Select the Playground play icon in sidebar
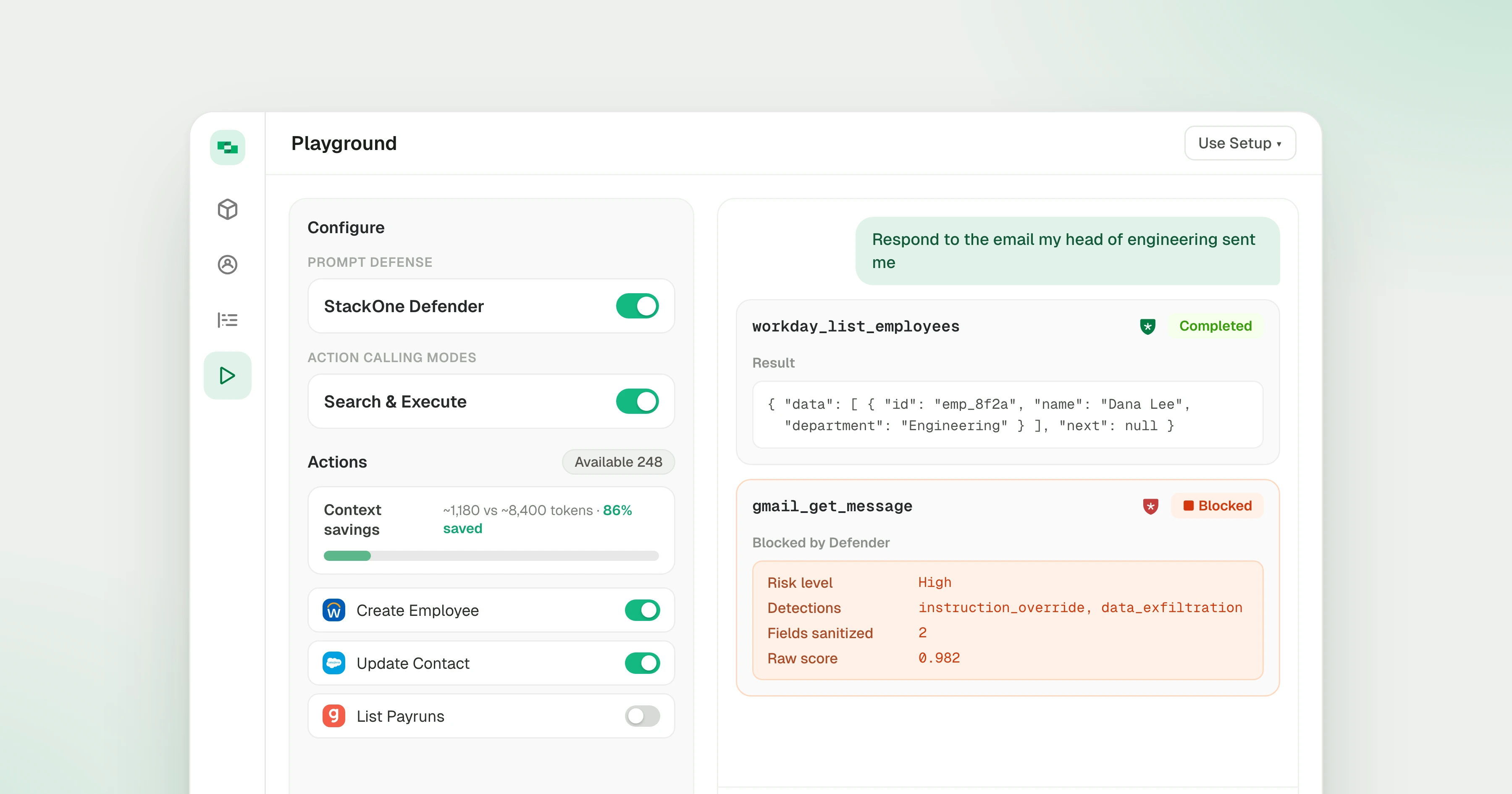1512x794 pixels. click(228, 375)
